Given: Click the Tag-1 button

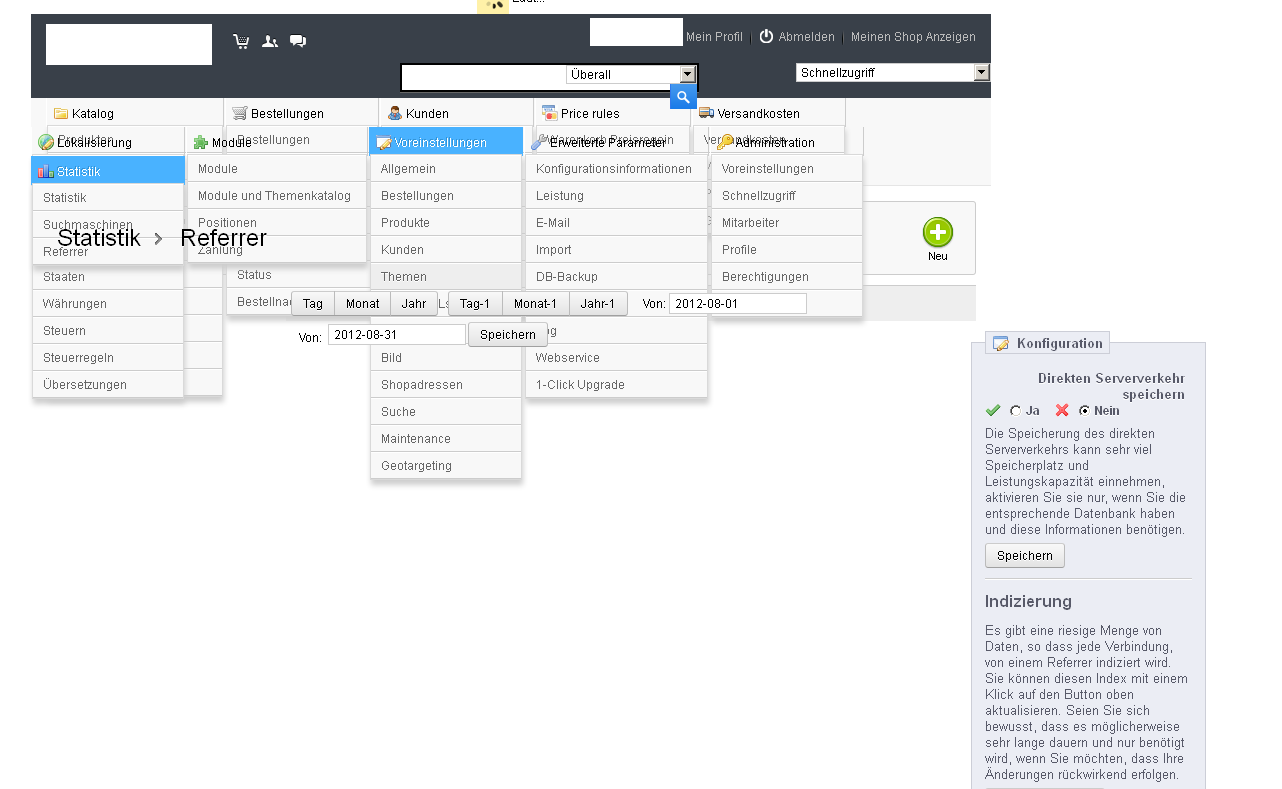Looking at the screenshot, I should click(475, 303).
